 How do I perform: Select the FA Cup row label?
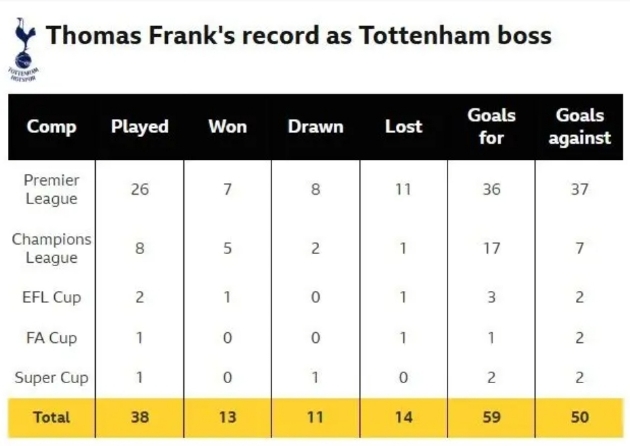51,338
